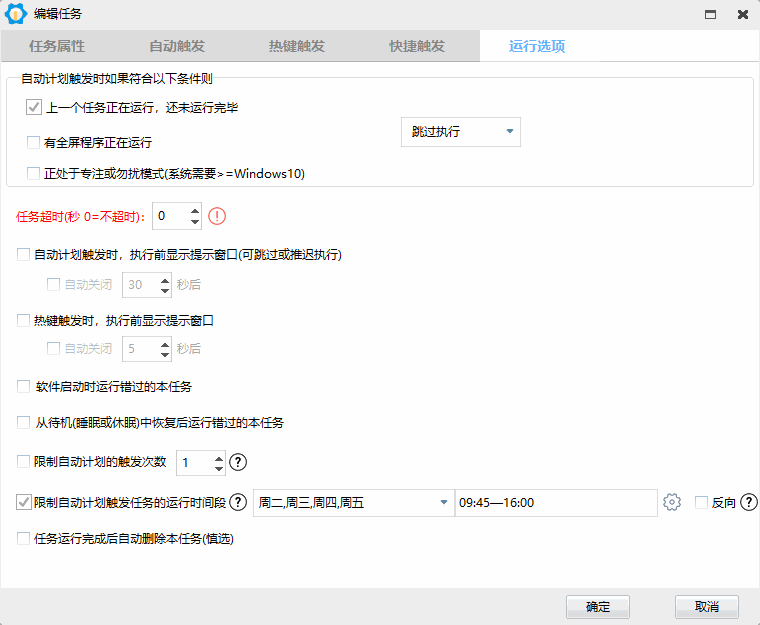760x625 pixels.
Task: Click the red warning icon beside task timeout
Action: click(218, 215)
